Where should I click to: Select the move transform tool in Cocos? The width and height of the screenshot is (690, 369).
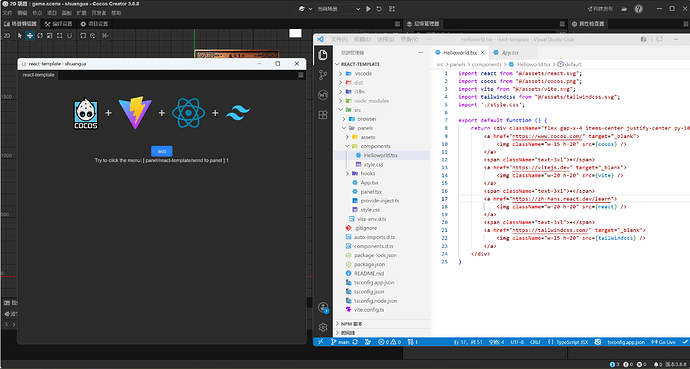(x=30, y=36)
